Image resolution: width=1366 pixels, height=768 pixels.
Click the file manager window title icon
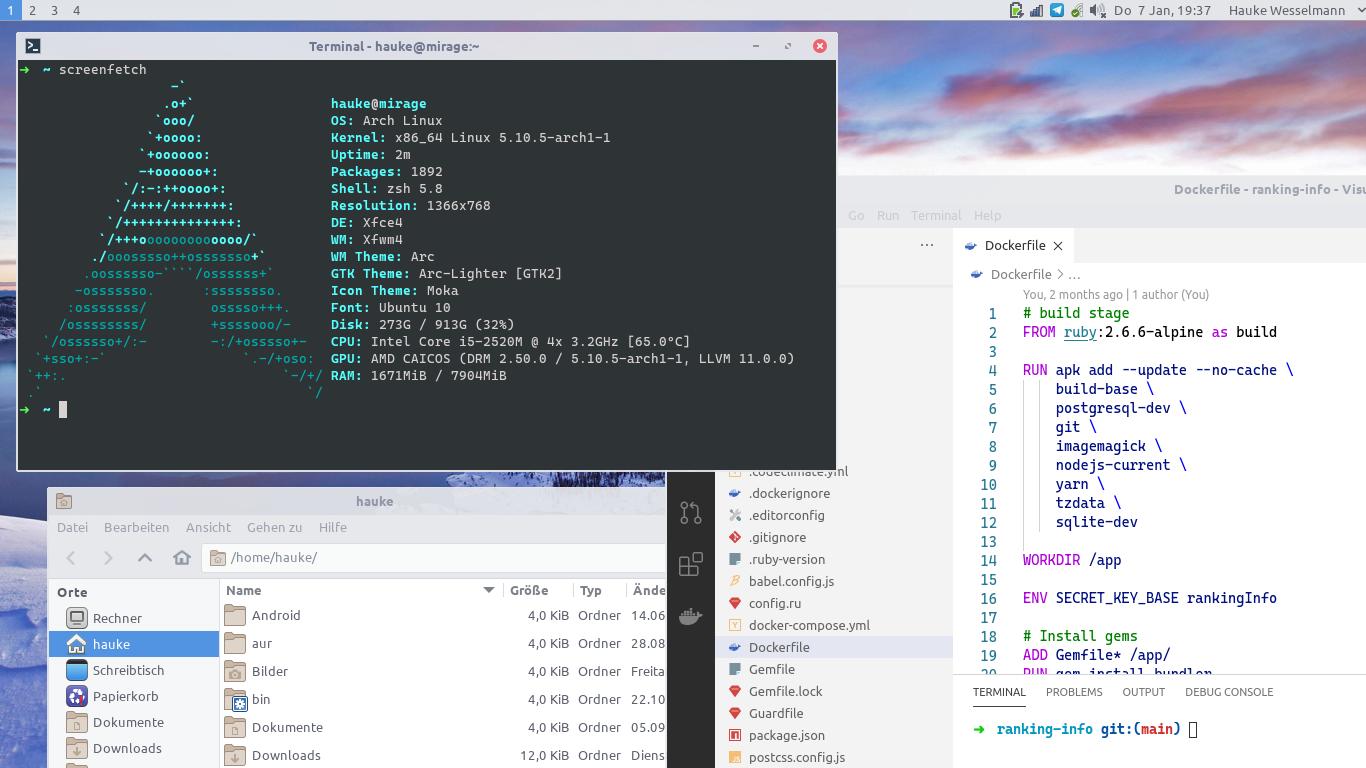pos(64,501)
